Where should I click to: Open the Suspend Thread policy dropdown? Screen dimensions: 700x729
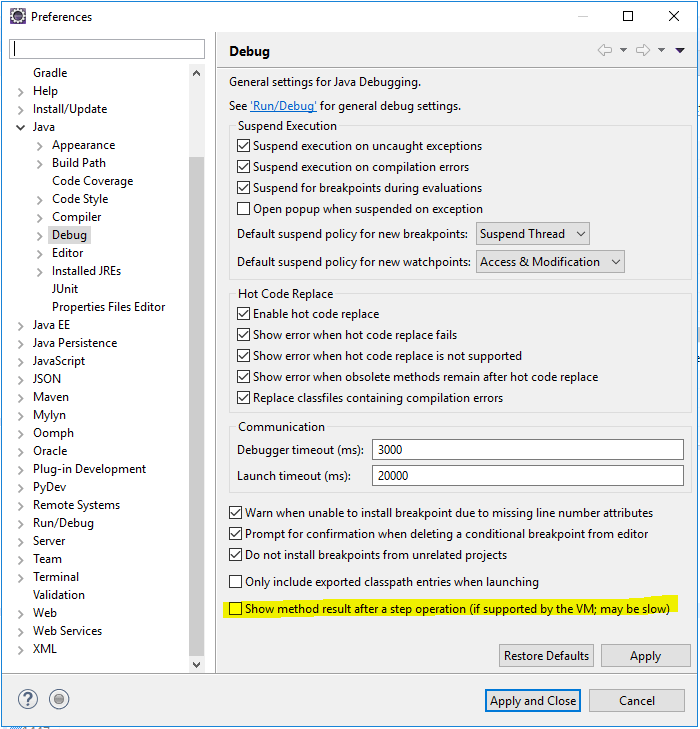point(533,233)
